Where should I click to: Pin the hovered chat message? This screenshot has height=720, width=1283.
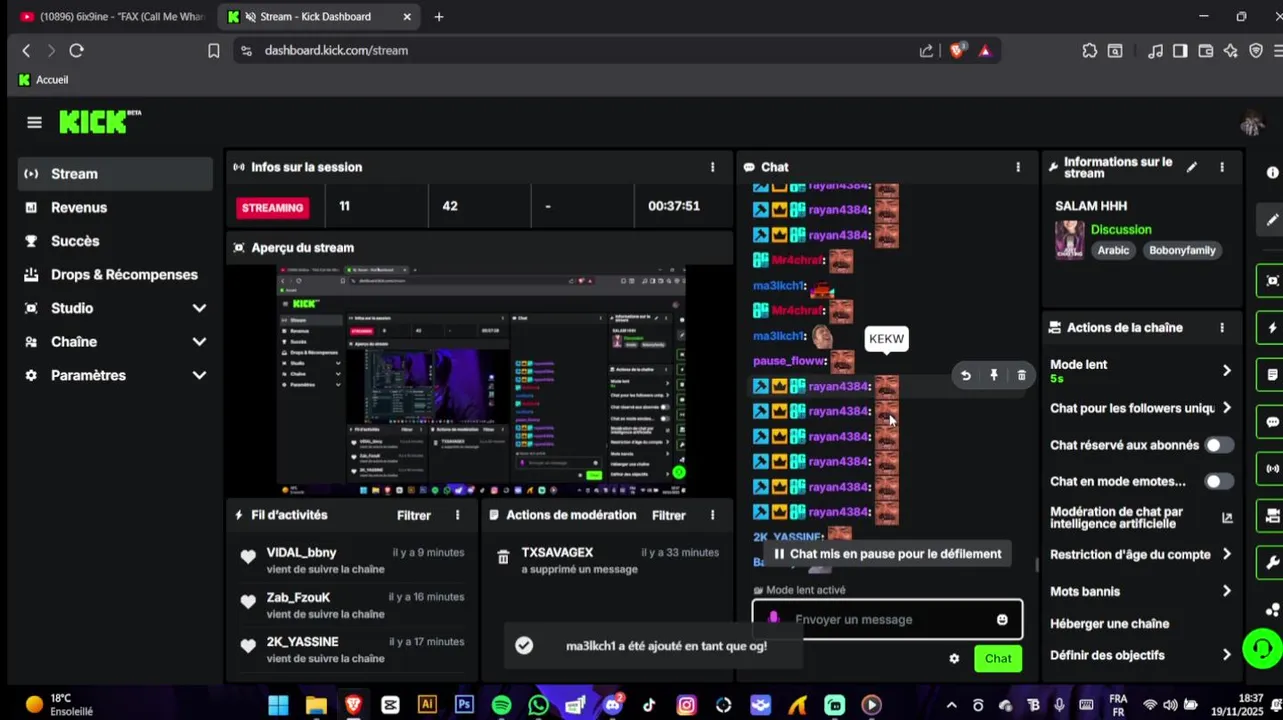coord(993,375)
